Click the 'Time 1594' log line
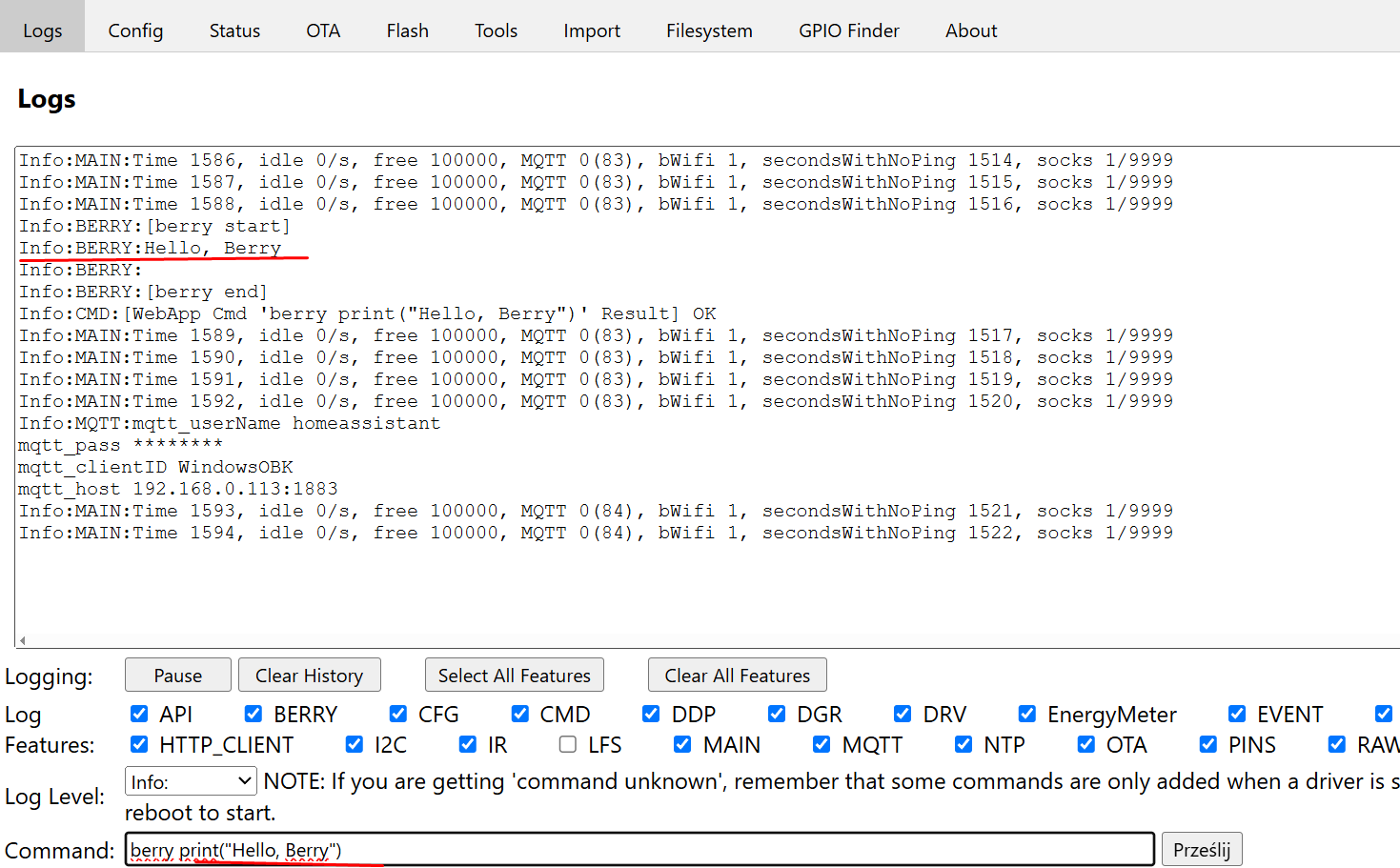The height and width of the screenshot is (868, 1400). click(x=597, y=533)
